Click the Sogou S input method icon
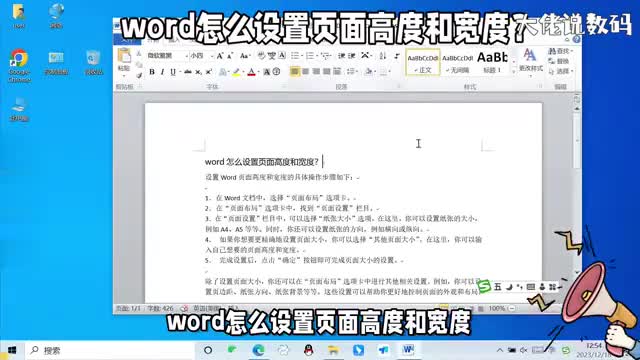The width and height of the screenshot is (640, 360). pyautogui.click(x=484, y=287)
